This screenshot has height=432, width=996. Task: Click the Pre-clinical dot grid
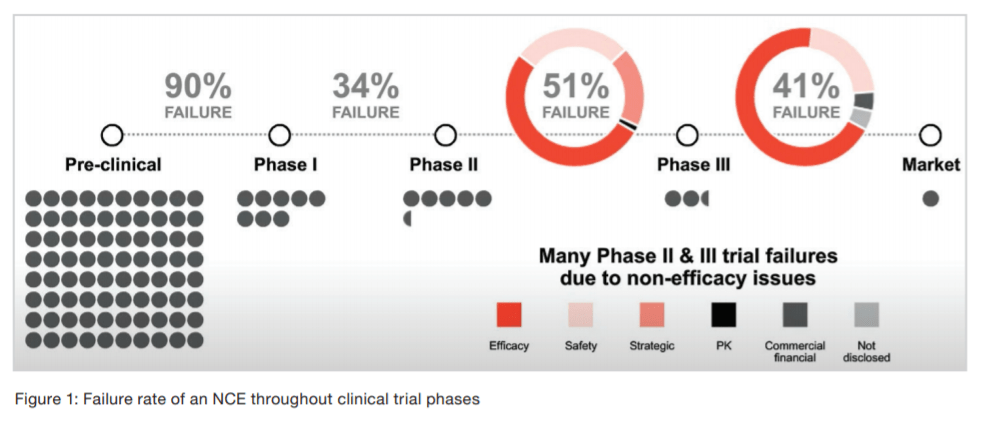point(114,269)
